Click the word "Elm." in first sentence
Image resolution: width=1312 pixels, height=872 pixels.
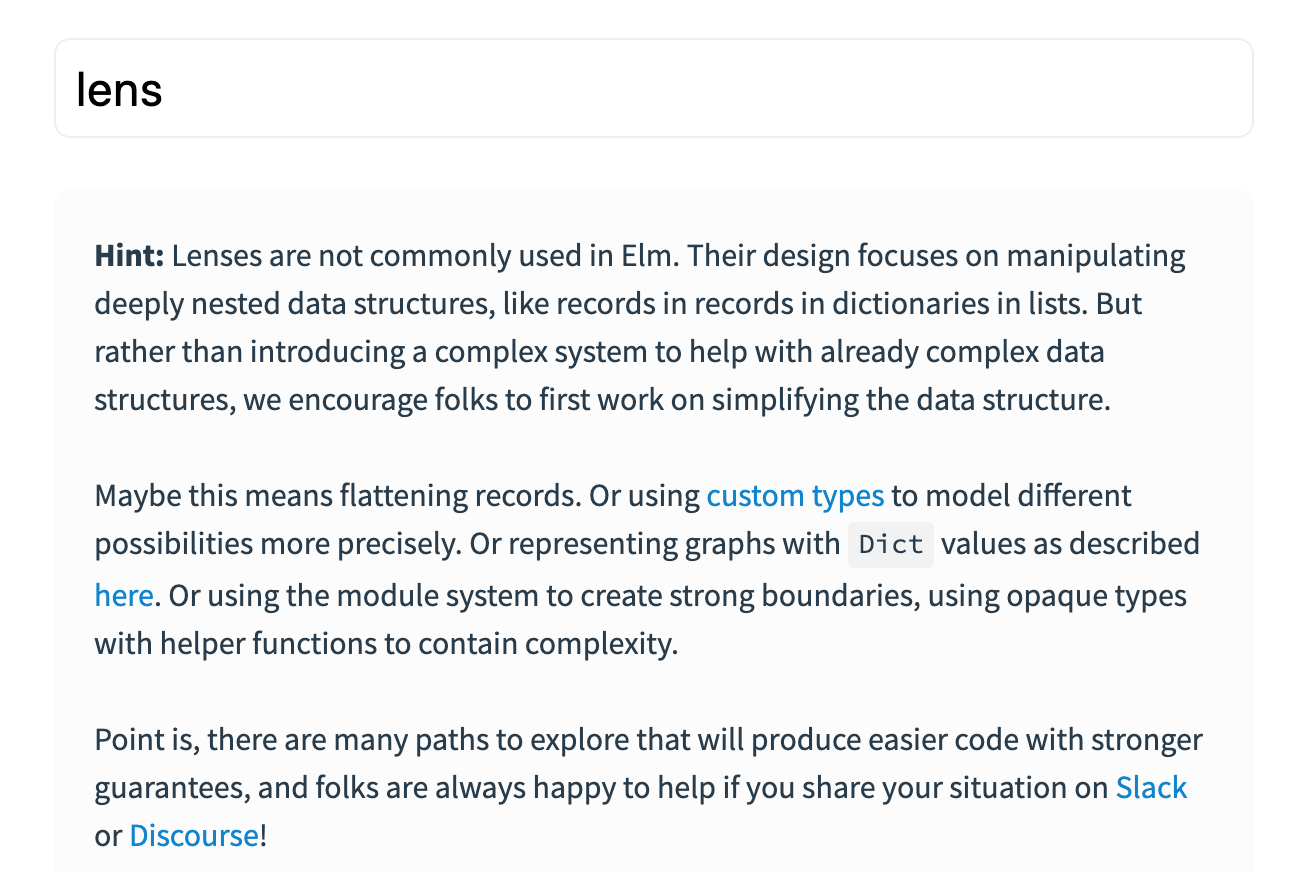[646, 256]
